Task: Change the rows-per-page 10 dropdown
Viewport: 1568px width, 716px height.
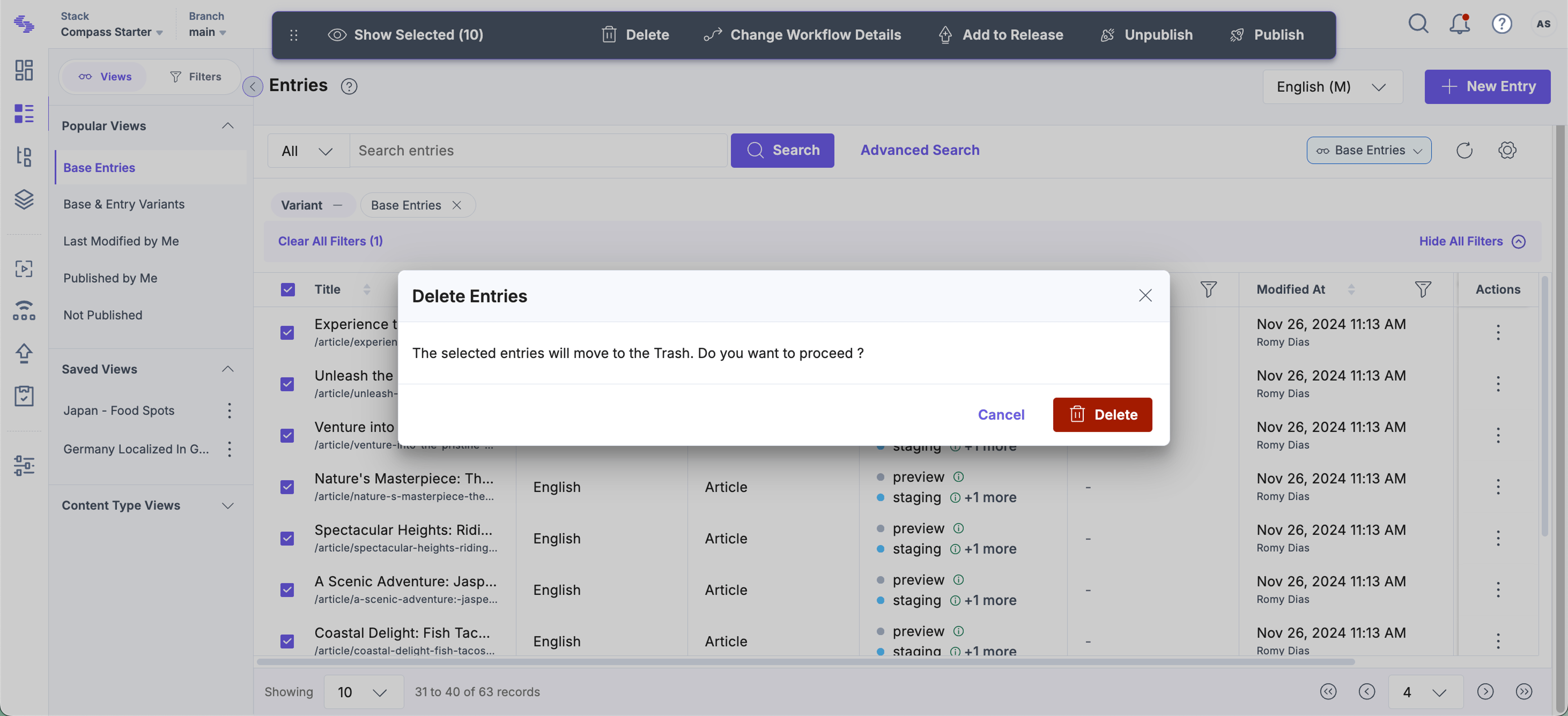Action: 363,692
